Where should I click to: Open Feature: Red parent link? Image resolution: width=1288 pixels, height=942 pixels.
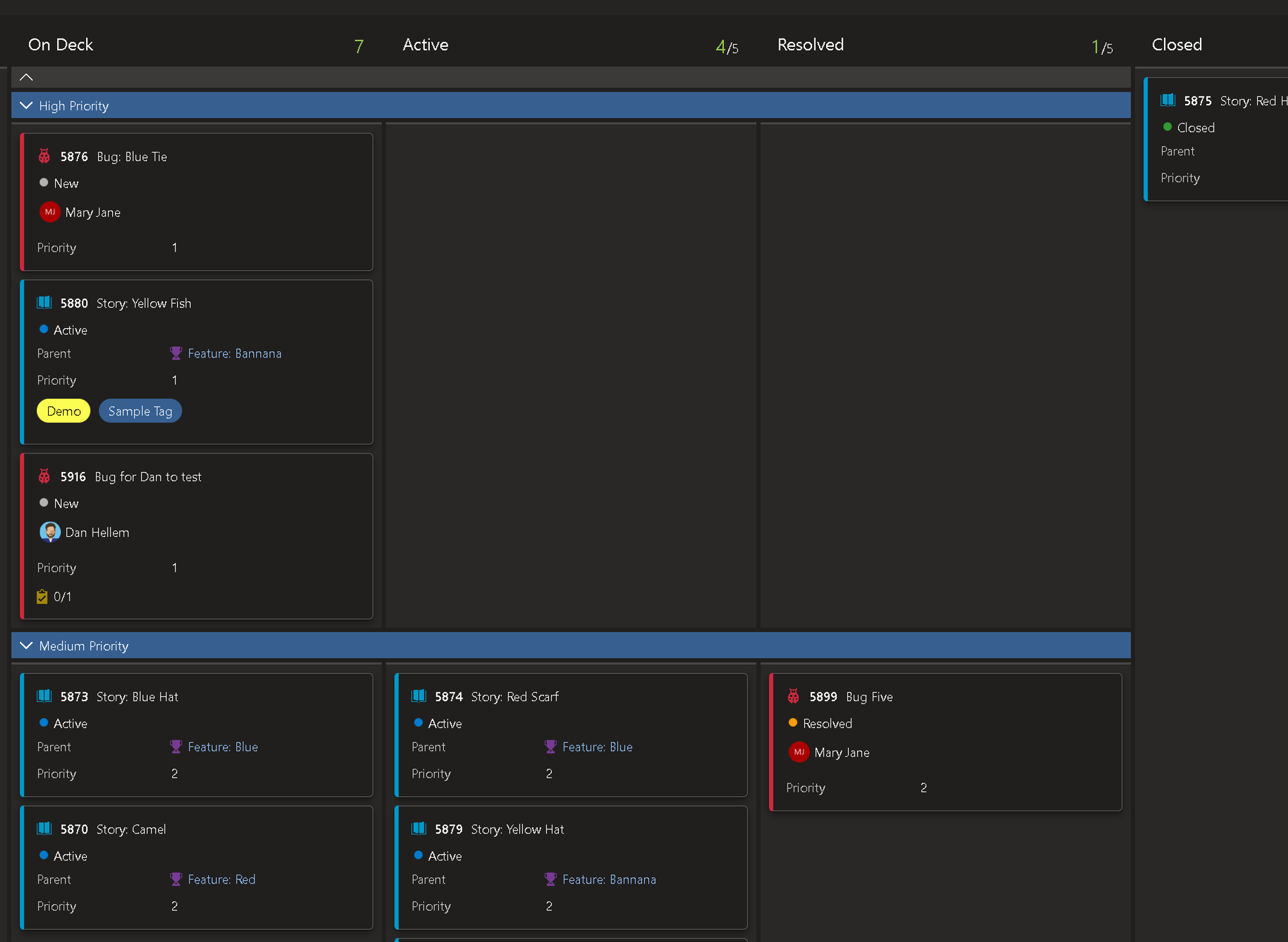click(222, 879)
